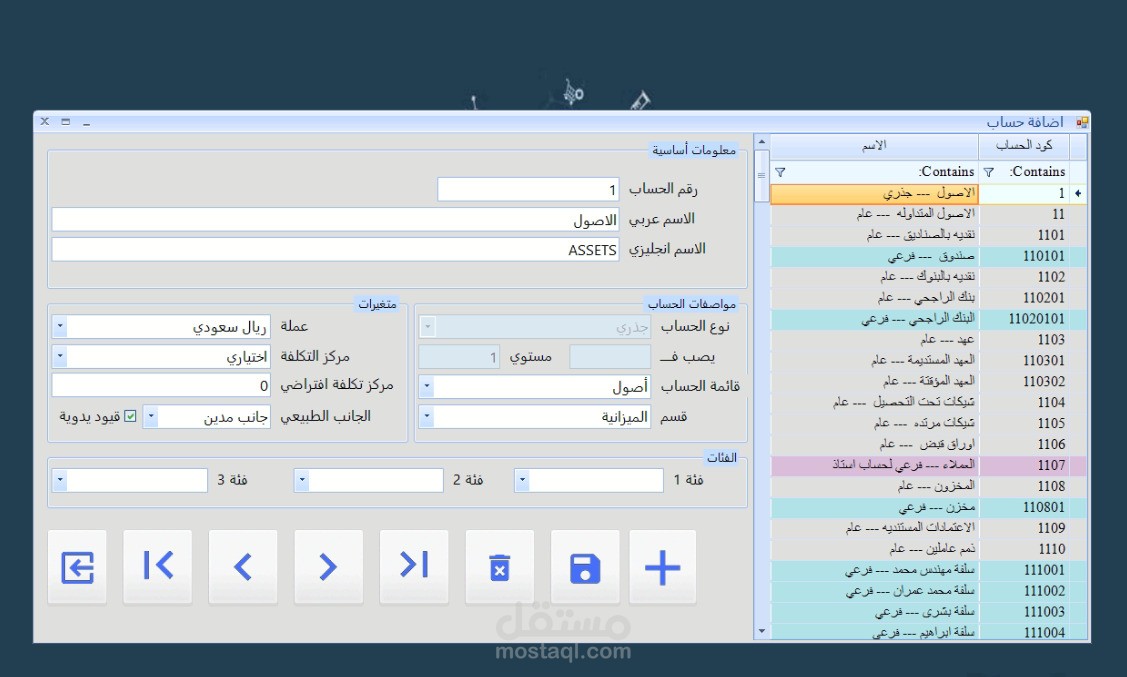Select account row 1110 ذمم عاملين
Image resolution: width=1127 pixels, height=677 pixels.
(927, 548)
